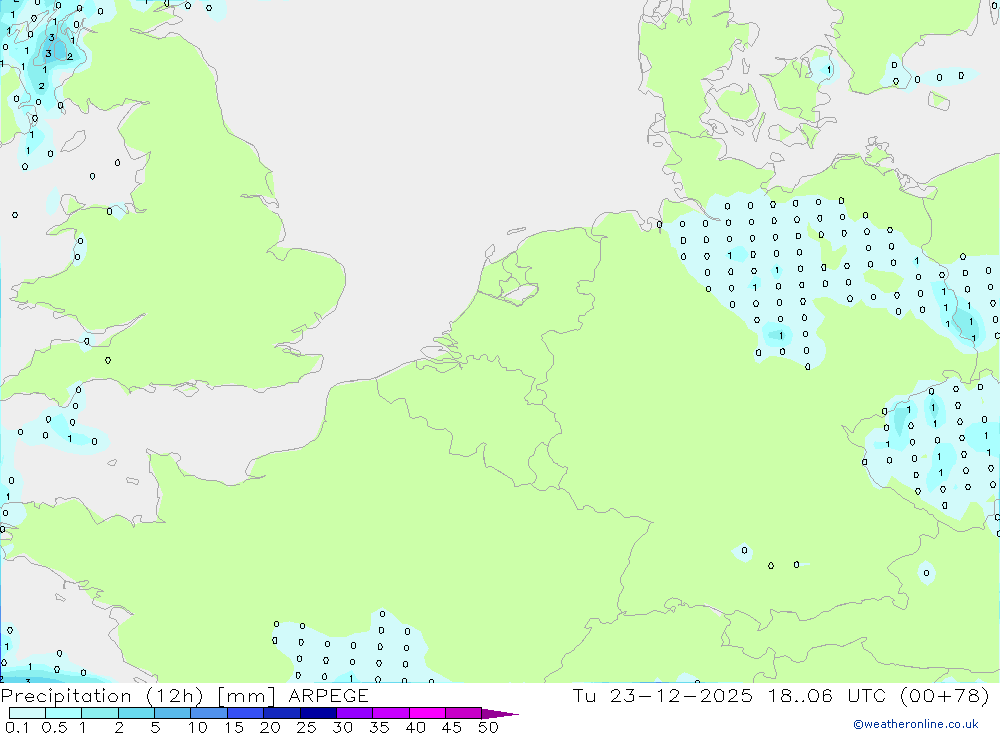Screen dimensions: 1000x733
Task: Click the '(00+78)' forecast offset text
Action: 945,696
